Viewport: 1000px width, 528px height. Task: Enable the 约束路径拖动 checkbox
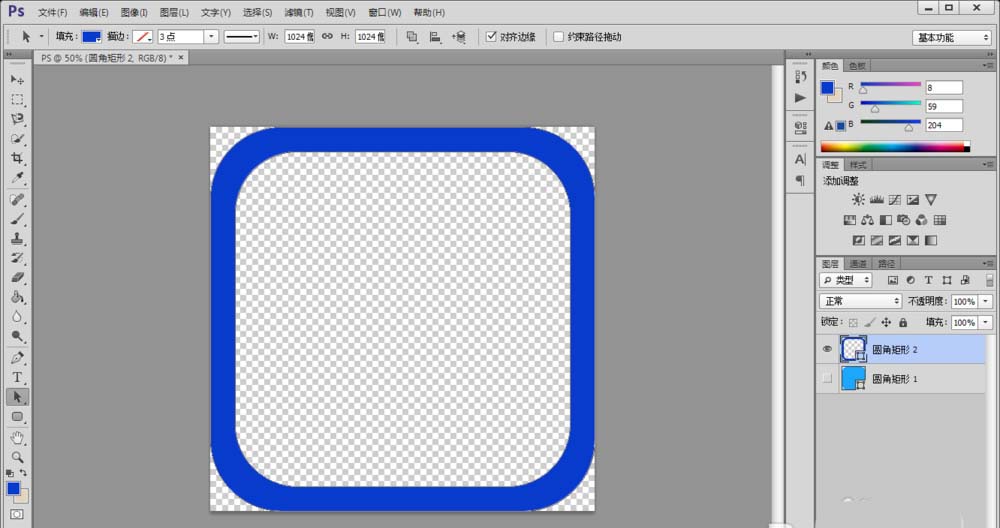coord(559,36)
